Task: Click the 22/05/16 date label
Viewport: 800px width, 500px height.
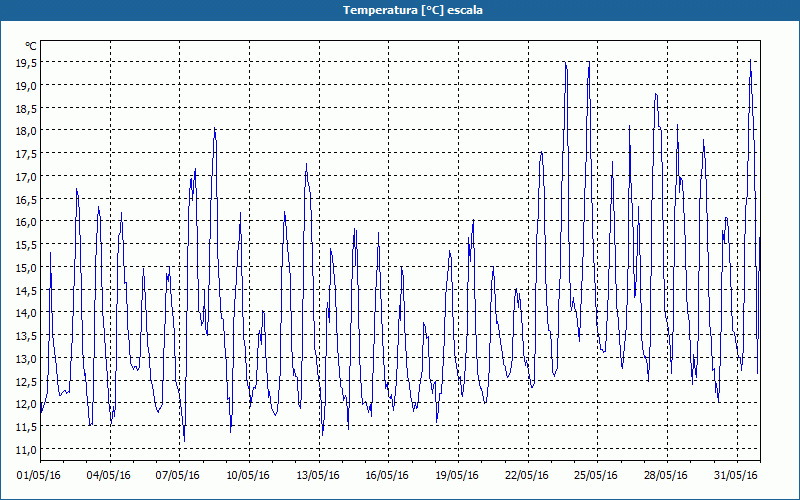Action: pyautogui.click(x=527, y=475)
